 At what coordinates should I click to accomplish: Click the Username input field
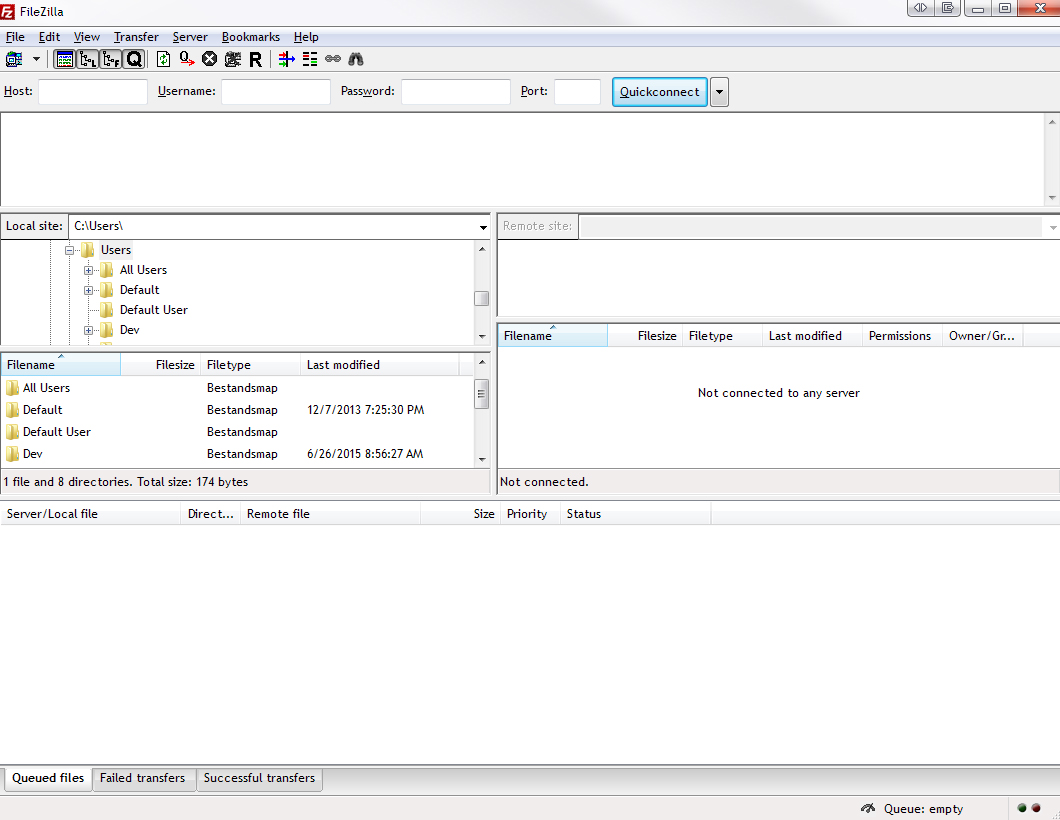pyautogui.click(x=276, y=91)
